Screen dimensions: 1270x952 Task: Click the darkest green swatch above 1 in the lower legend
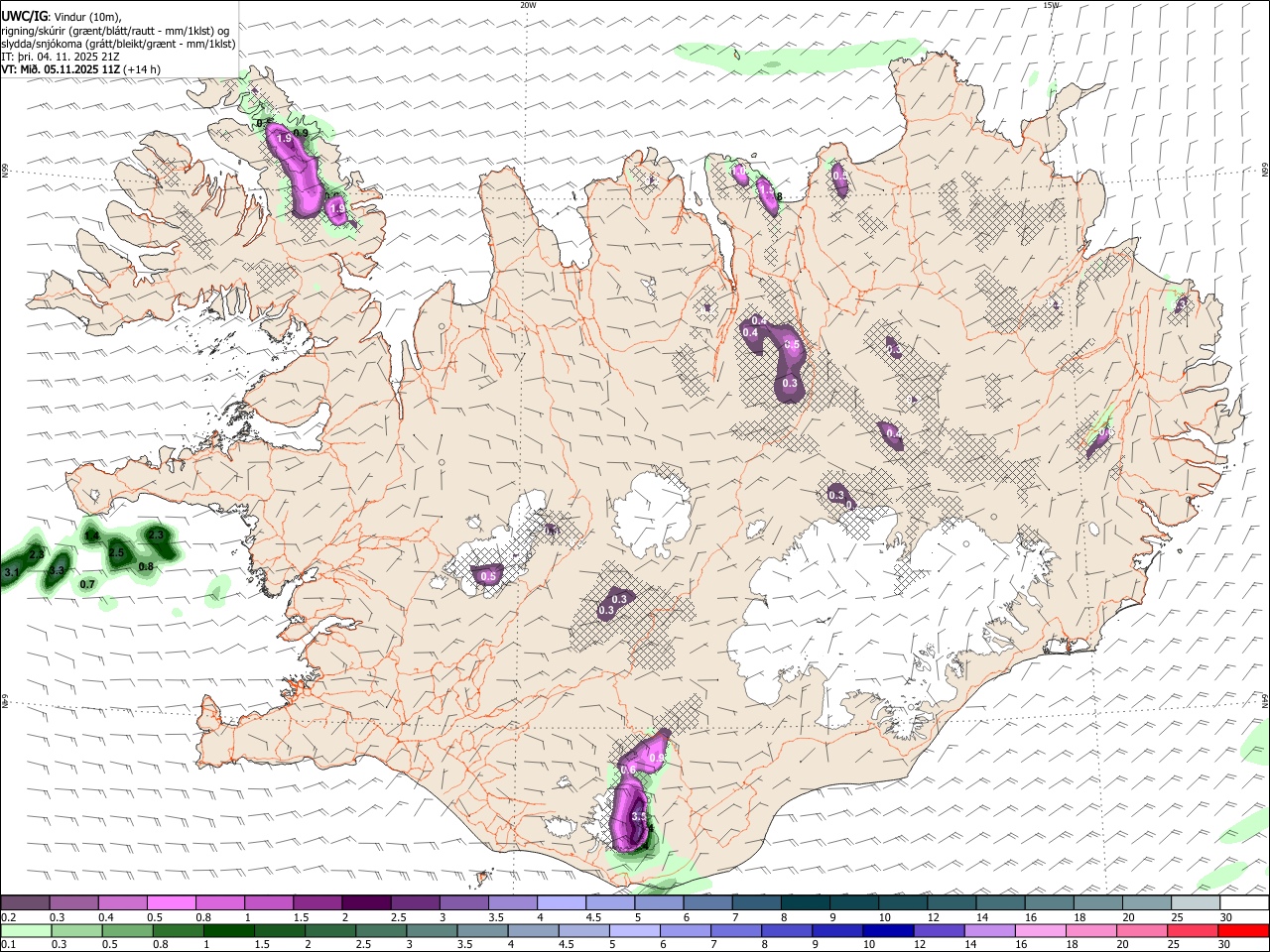[228, 930]
